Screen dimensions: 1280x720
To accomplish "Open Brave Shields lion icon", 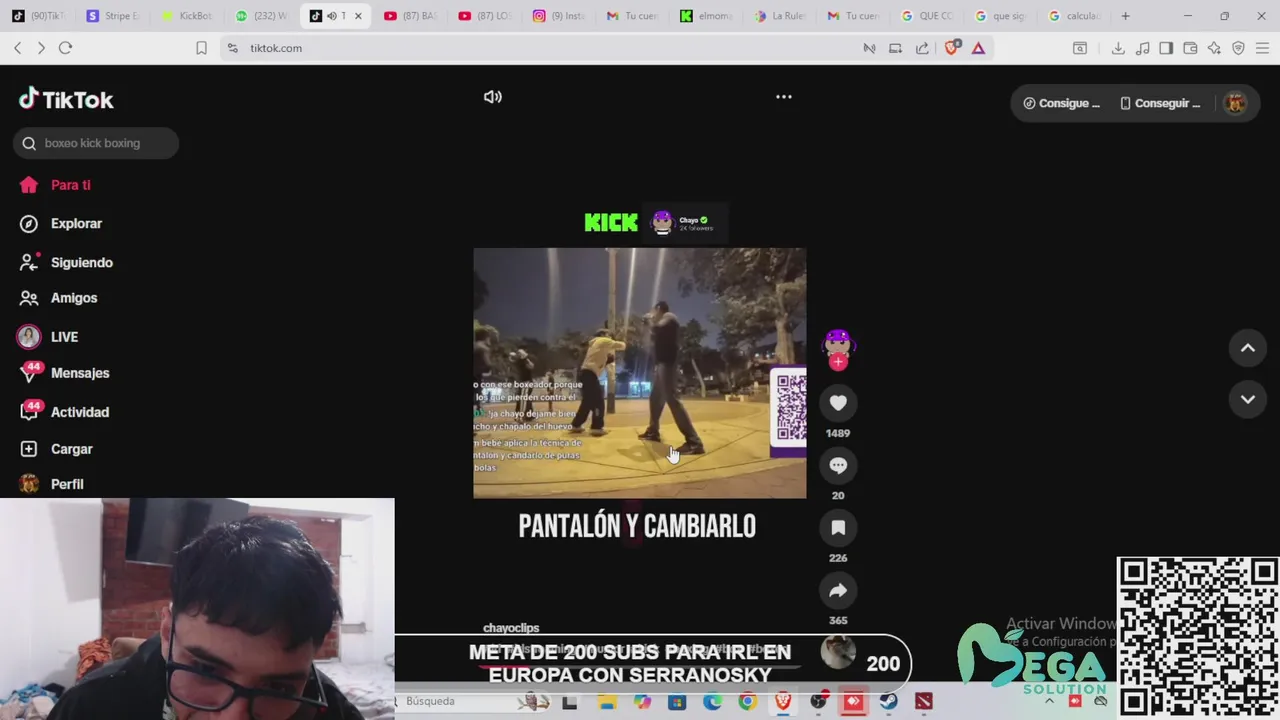I will point(951,47).
